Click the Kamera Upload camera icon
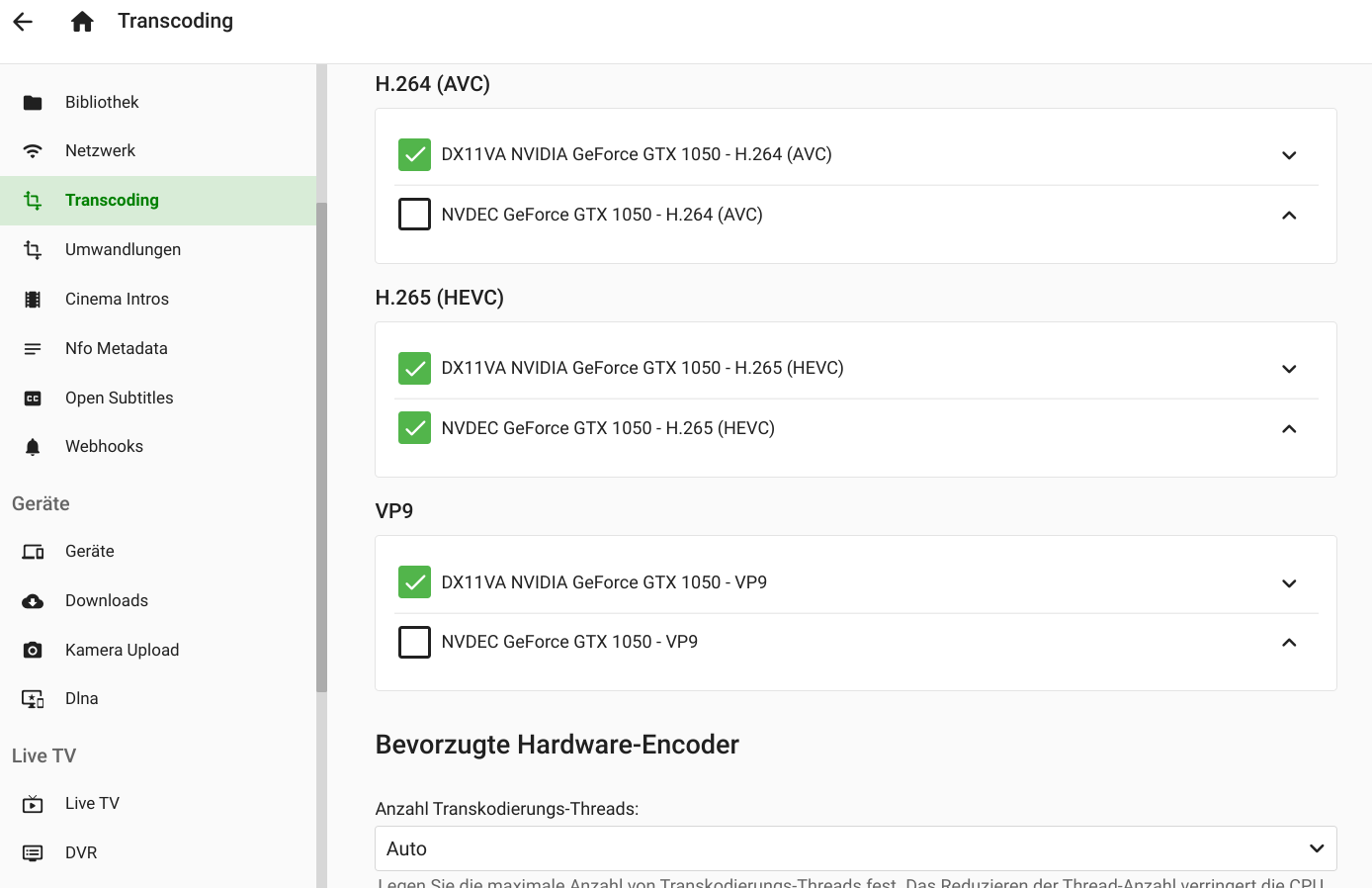 [33, 651]
